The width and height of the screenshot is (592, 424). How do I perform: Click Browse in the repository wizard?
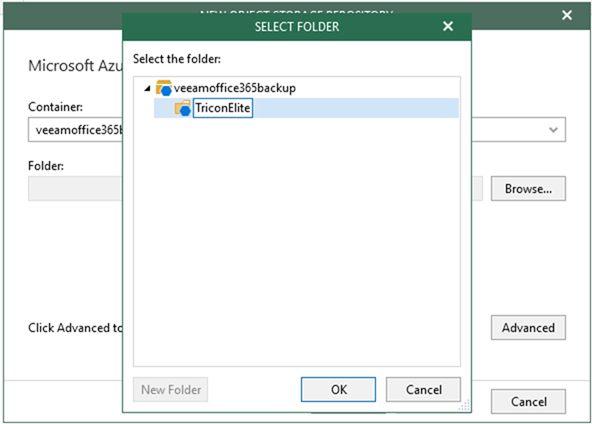(x=528, y=188)
